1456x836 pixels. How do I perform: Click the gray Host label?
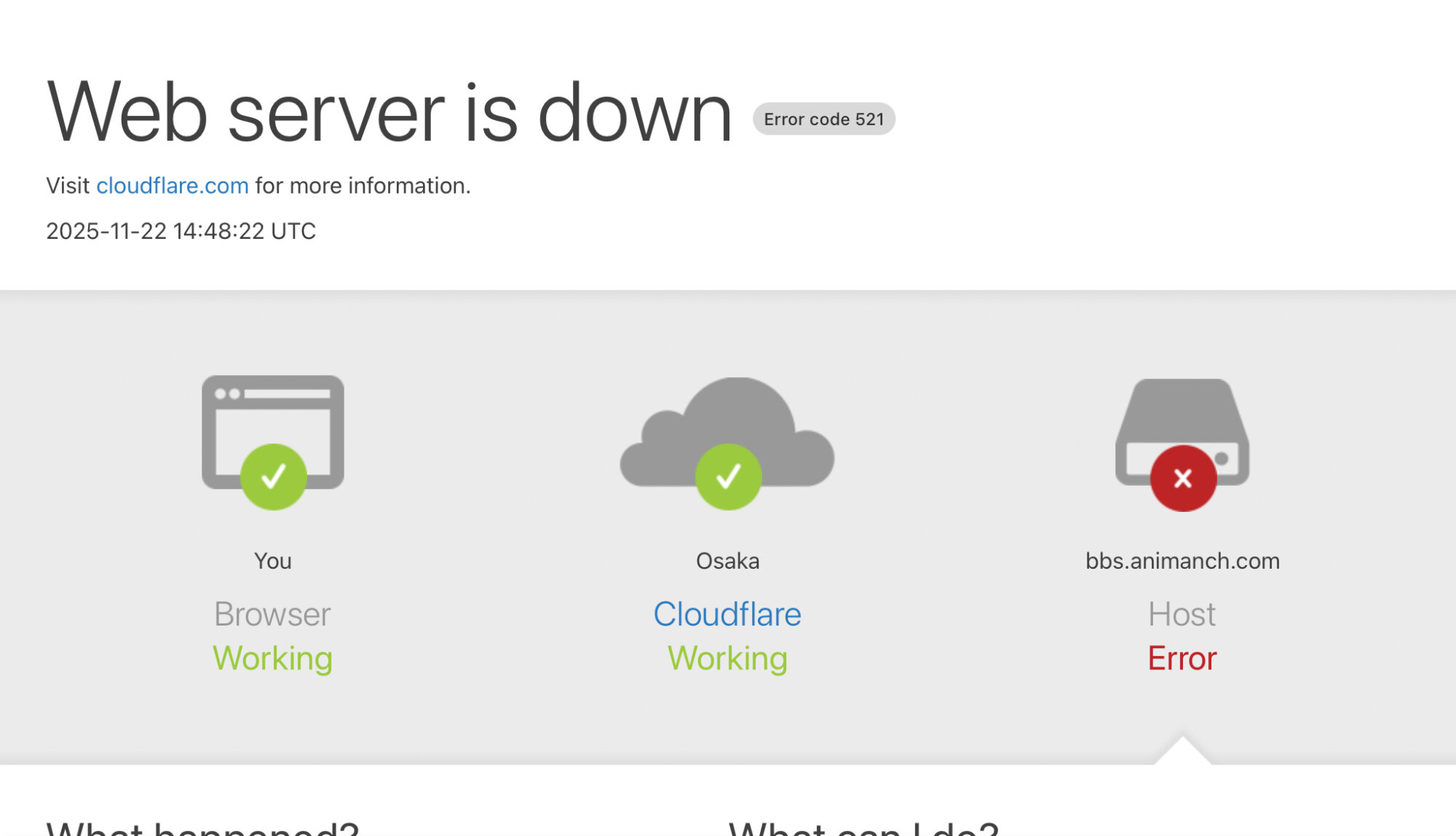[1182, 614]
